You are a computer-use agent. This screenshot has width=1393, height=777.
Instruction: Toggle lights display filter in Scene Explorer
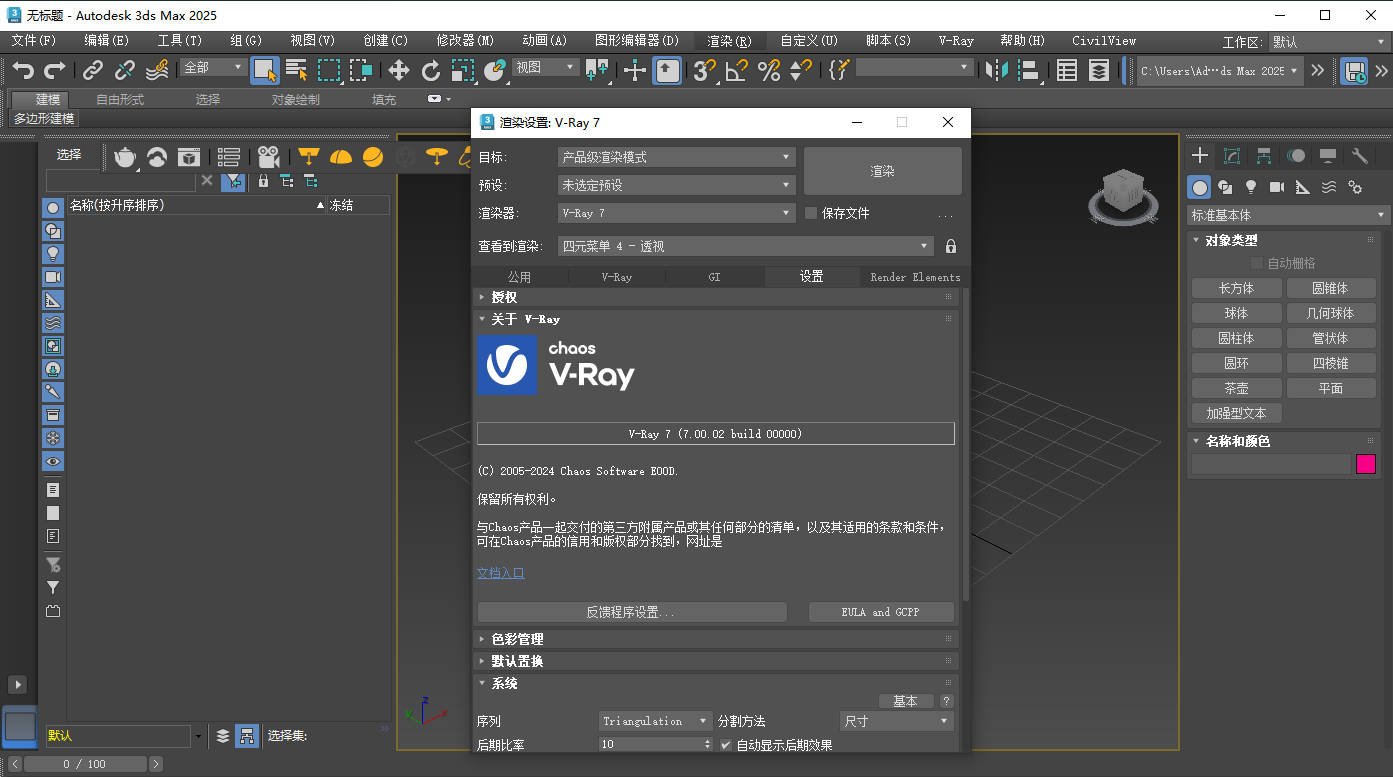pos(53,254)
